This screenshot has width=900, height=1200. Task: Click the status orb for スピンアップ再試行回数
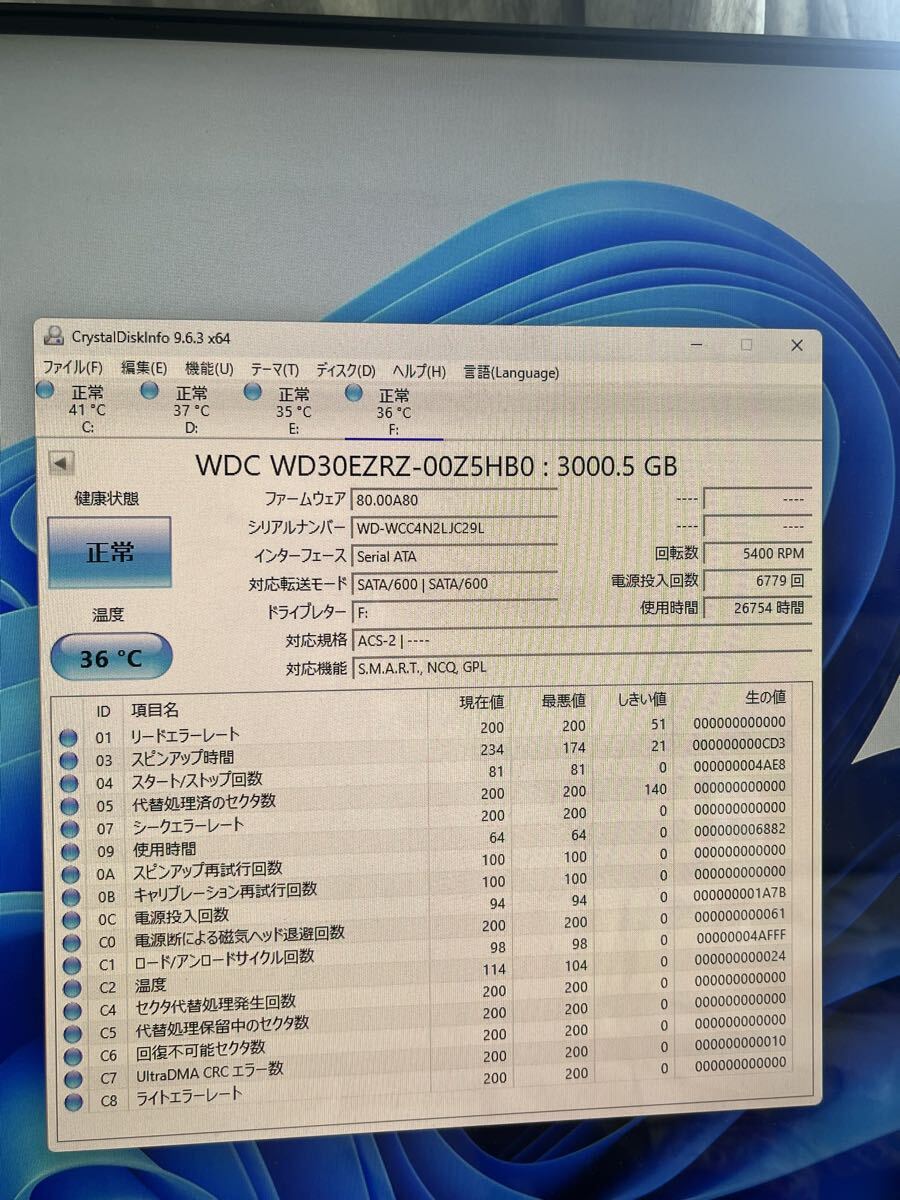pyautogui.click(x=69, y=875)
